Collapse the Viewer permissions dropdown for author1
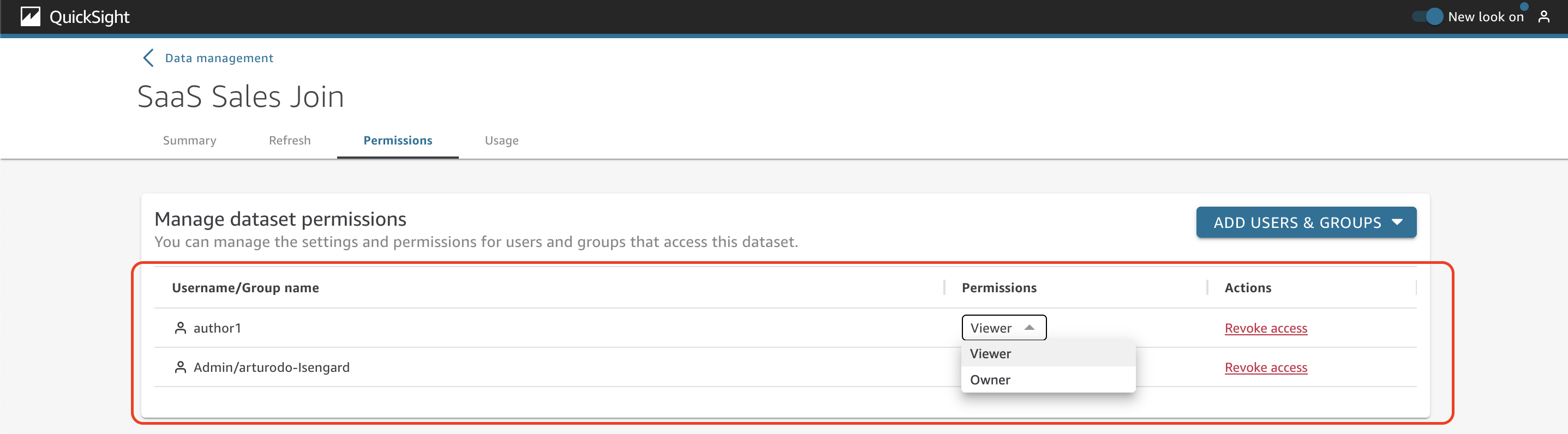Screen dimensions: 1568x434 1004,328
